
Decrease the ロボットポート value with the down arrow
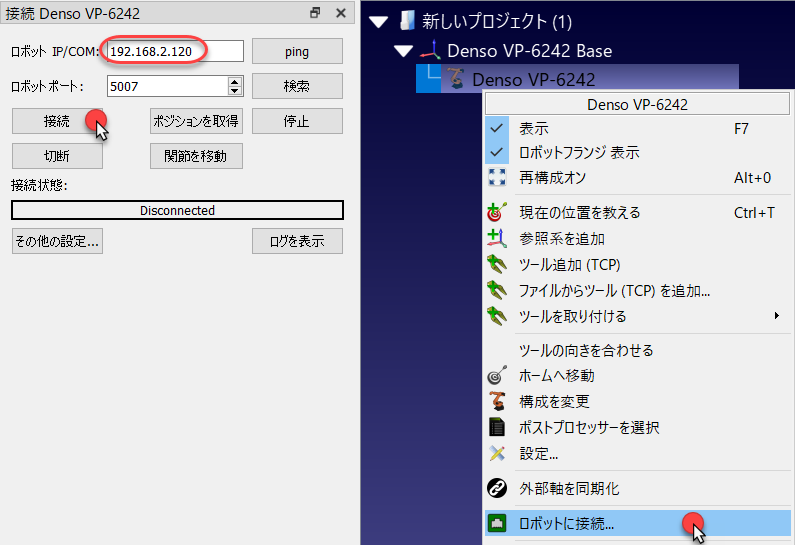tap(234, 91)
